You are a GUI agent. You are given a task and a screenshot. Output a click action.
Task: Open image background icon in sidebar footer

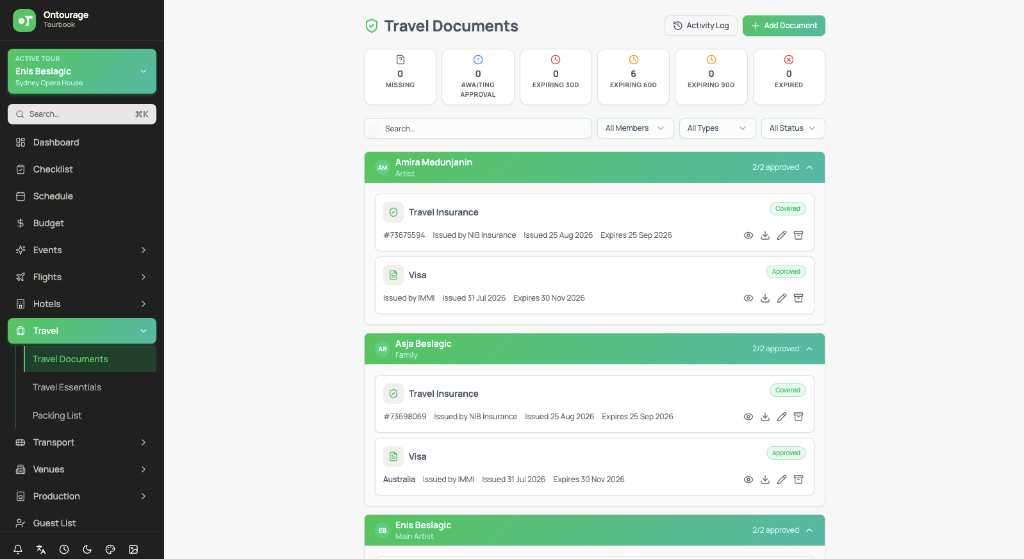[133, 549]
